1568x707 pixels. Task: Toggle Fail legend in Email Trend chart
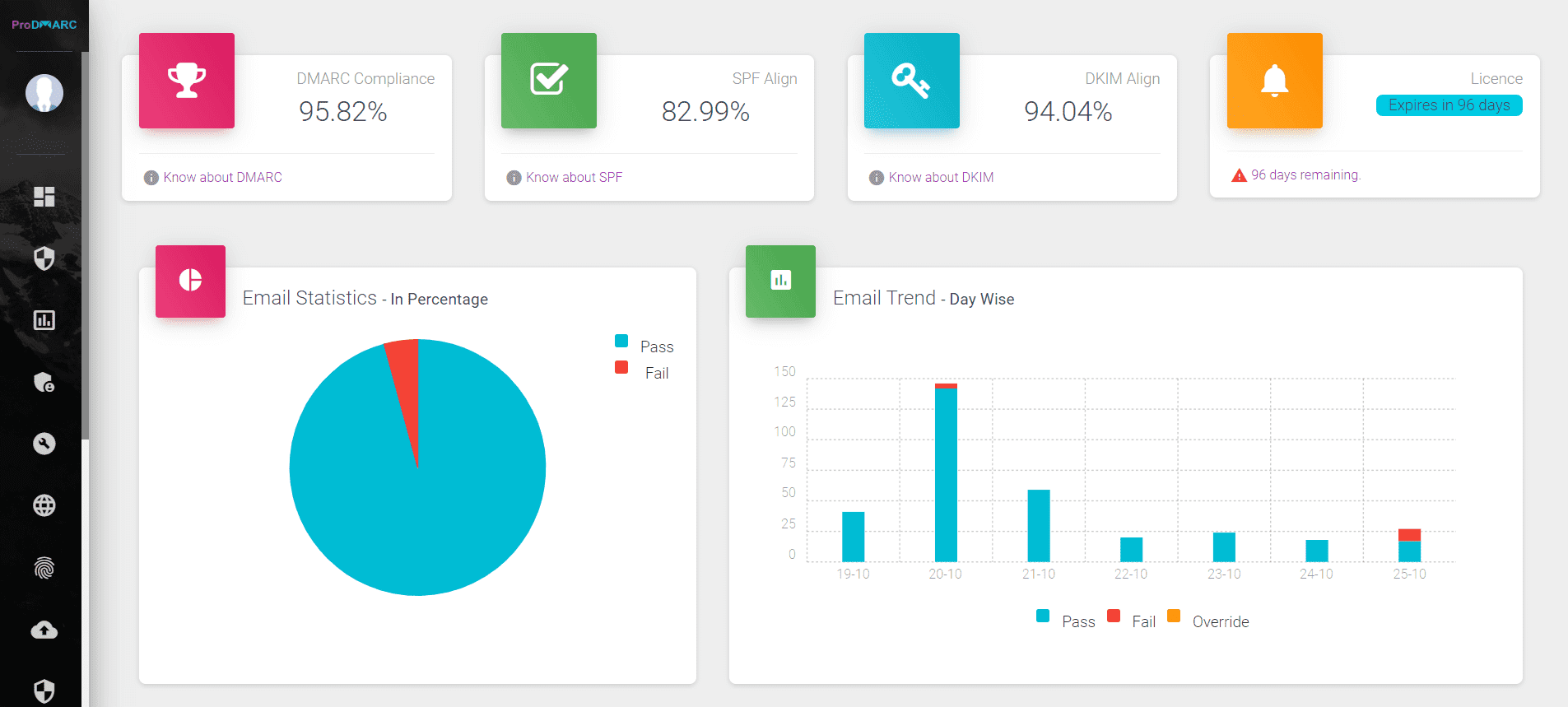[x=1133, y=621]
